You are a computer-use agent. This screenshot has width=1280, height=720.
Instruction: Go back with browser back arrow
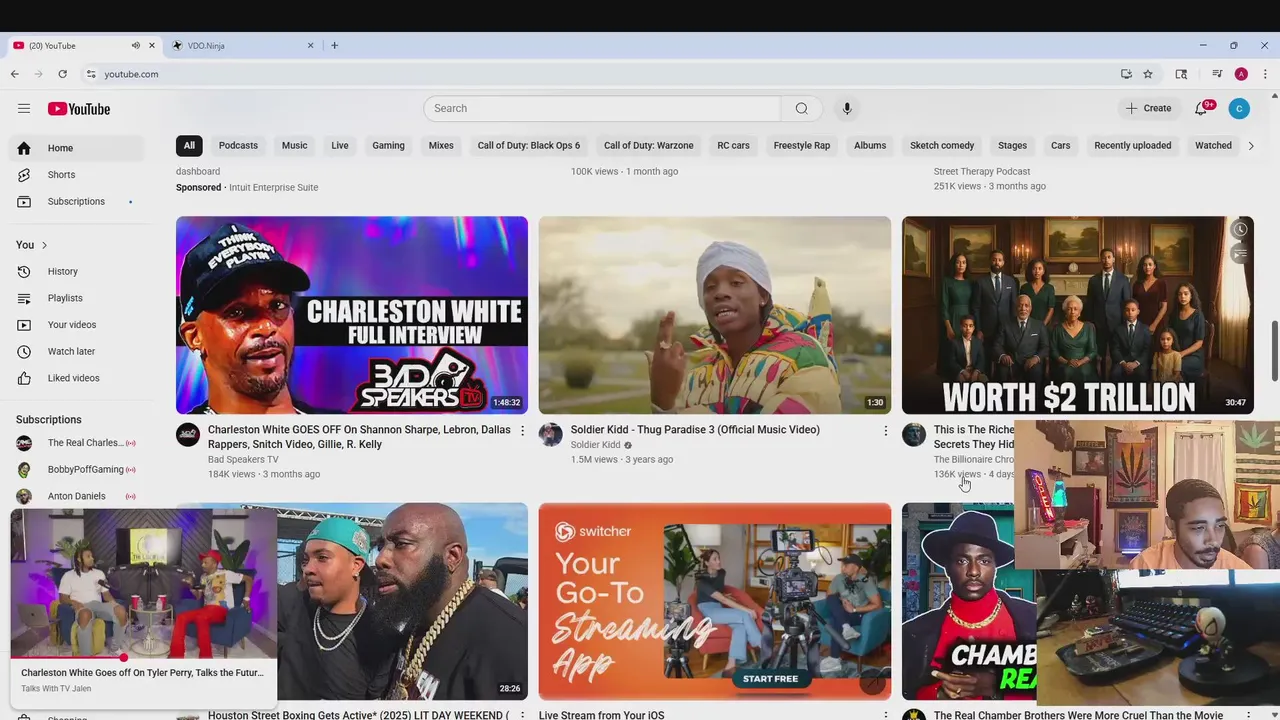[15, 74]
